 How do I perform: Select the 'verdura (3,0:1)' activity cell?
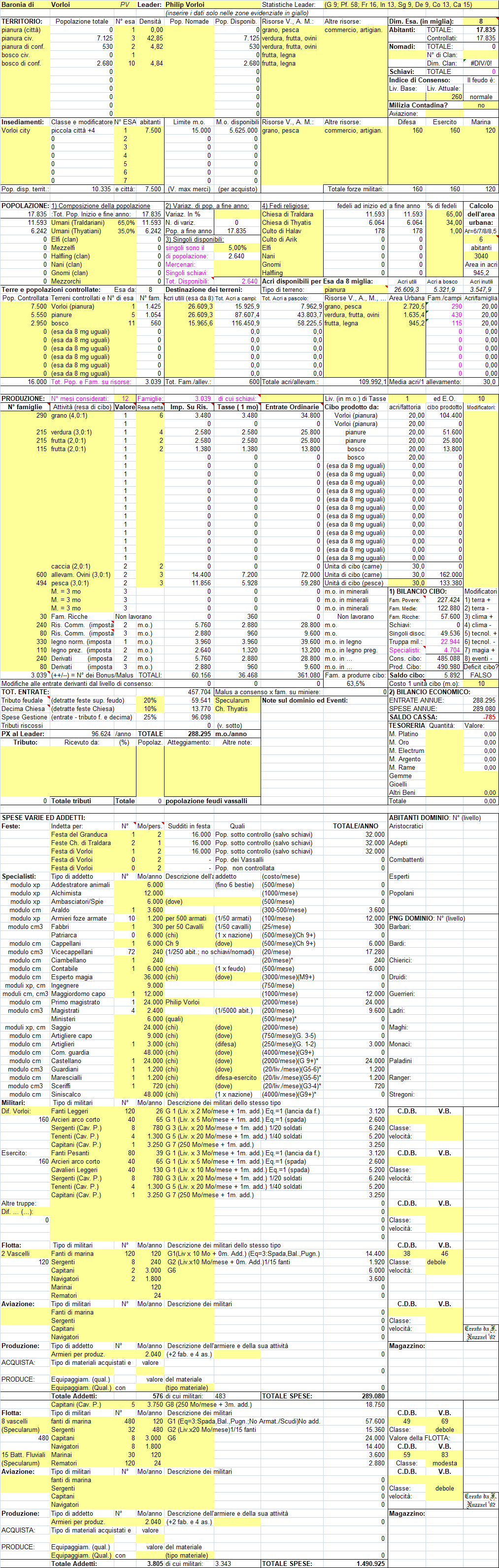72,432
